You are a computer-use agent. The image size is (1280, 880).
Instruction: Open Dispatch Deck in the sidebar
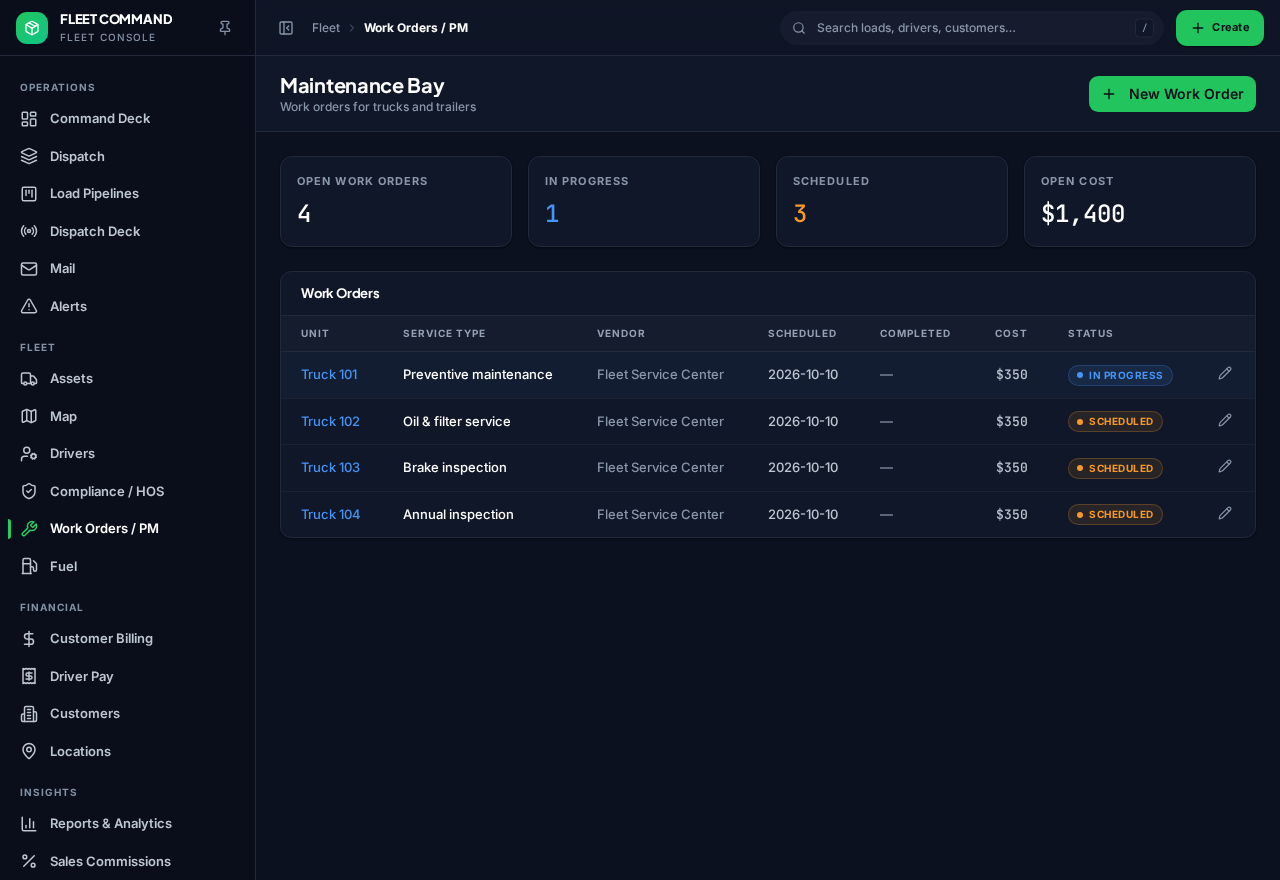coord(127,231)
